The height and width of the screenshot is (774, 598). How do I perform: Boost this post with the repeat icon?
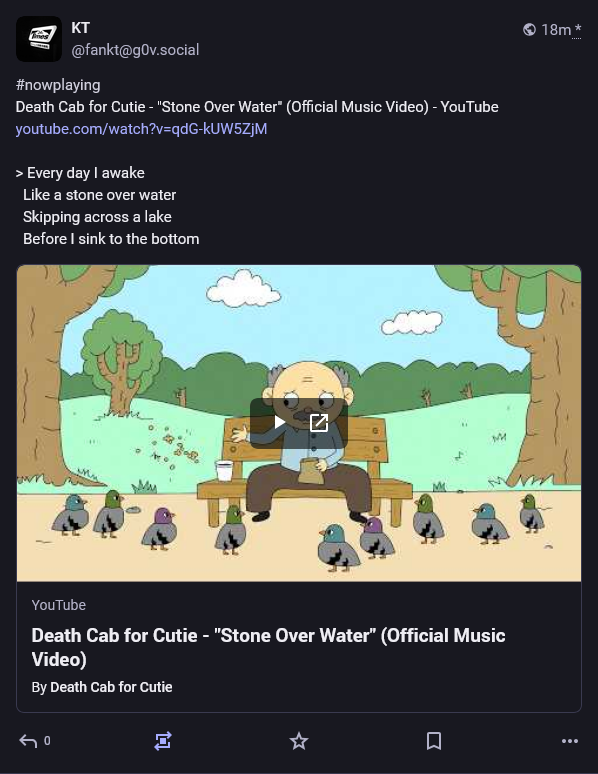(x=163, y=741)
